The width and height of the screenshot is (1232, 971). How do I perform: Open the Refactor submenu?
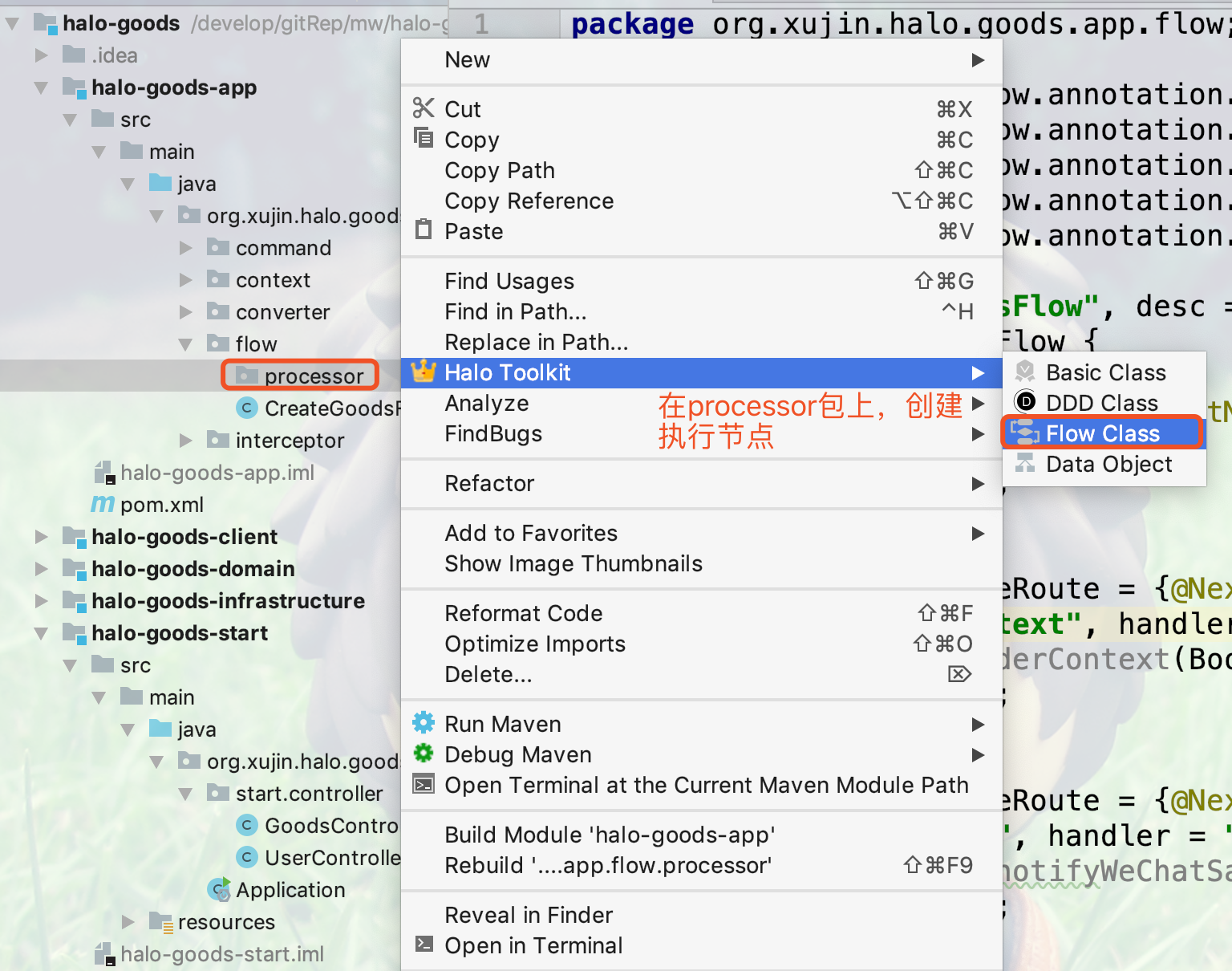pos(702,483)
